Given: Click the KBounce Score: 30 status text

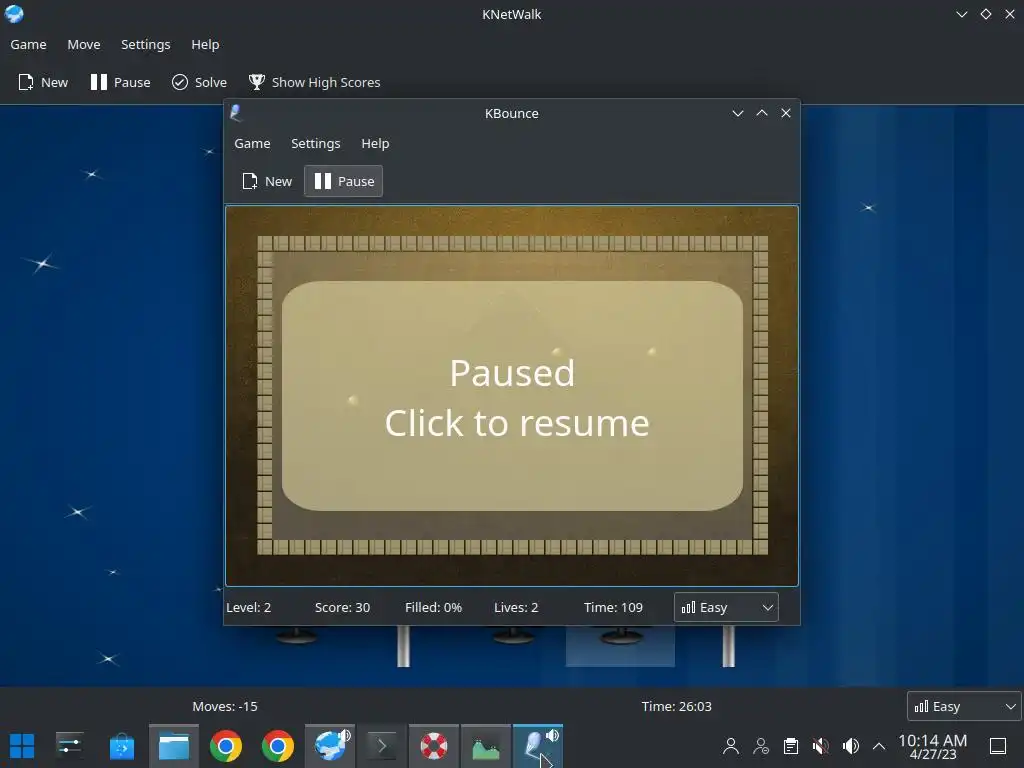Looking at the screenshot, I should [x=342, y=607].
